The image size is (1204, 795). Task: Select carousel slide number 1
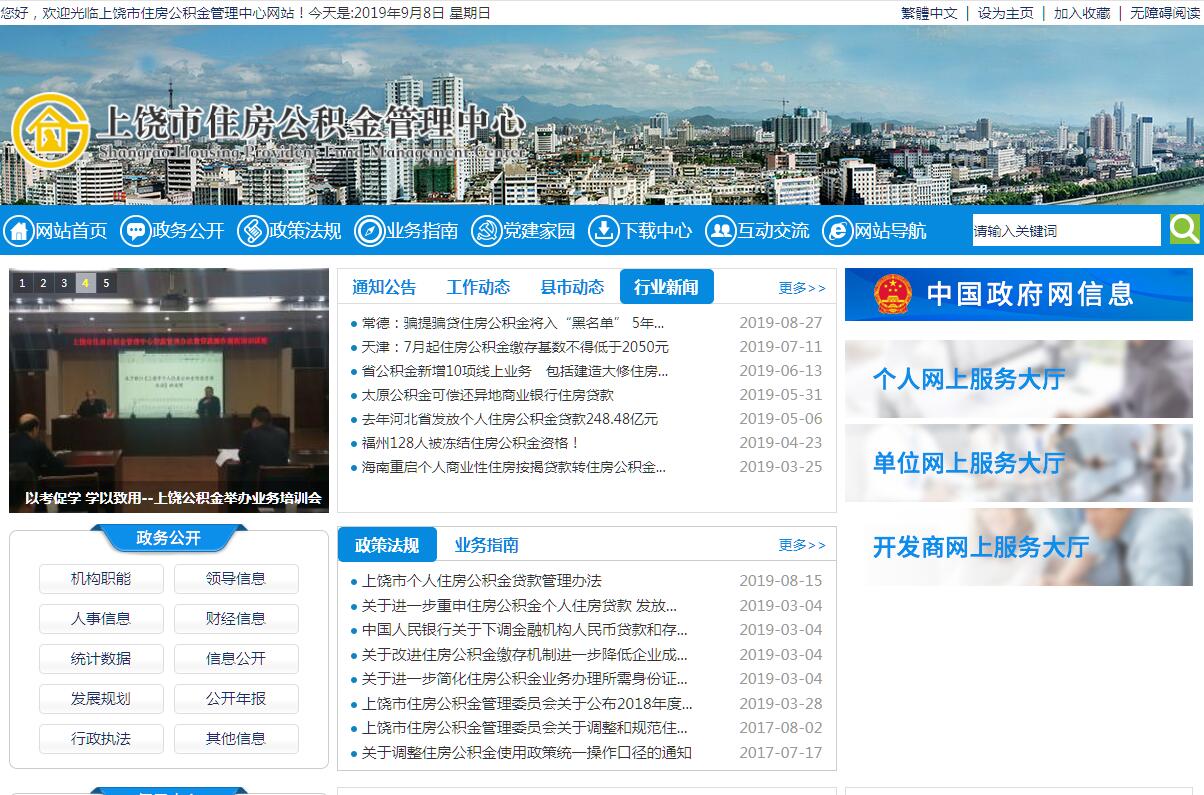point(22,283)
